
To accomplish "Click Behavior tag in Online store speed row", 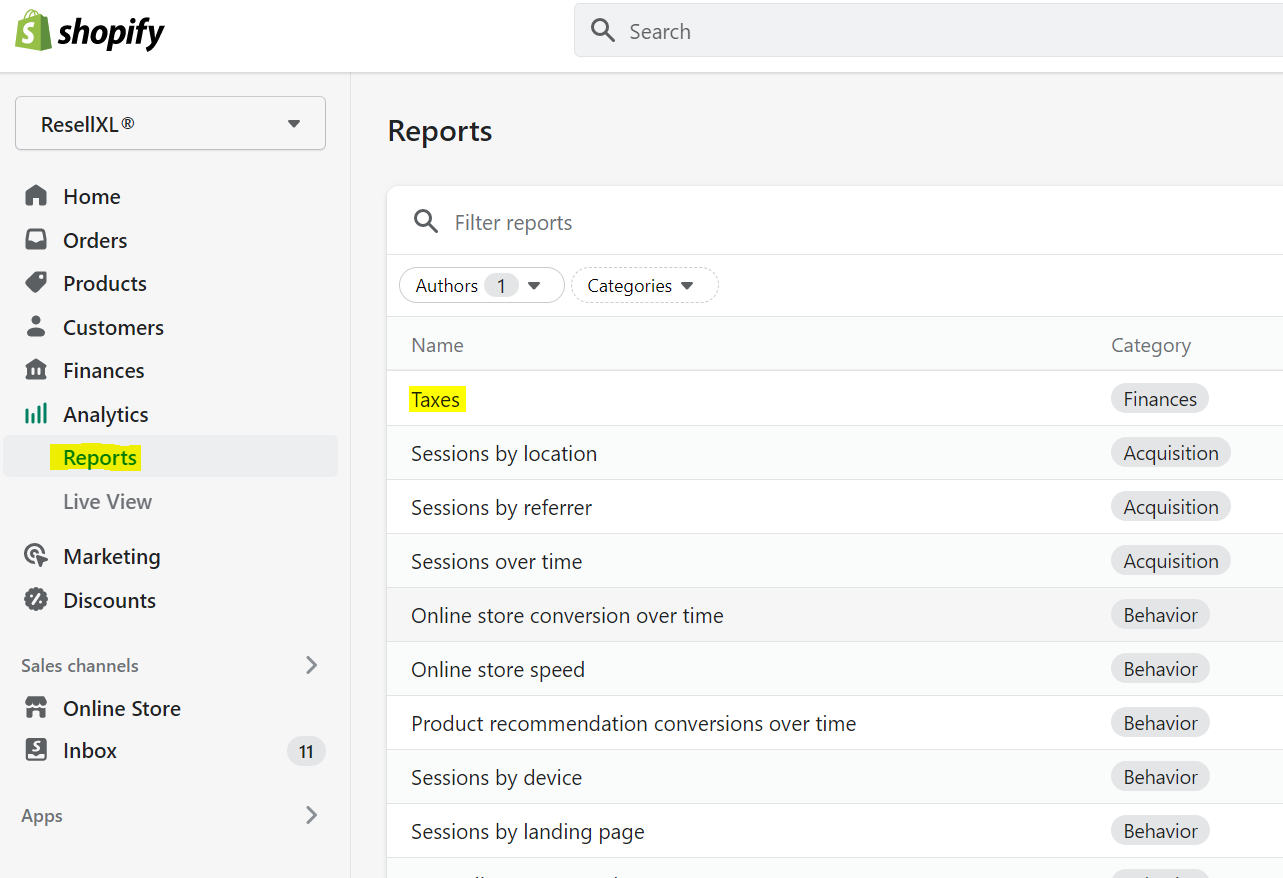I will (1161, 669).
